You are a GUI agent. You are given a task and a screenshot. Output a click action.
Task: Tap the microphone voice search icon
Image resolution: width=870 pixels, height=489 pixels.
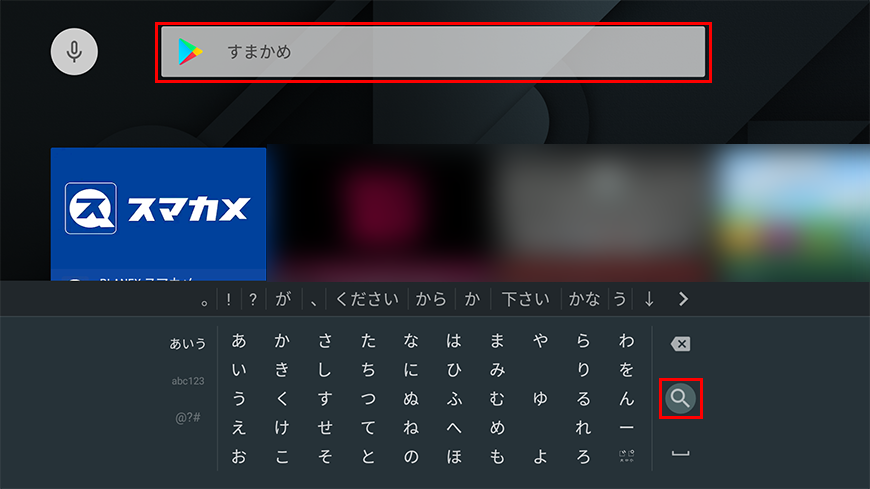coord(74,52)
